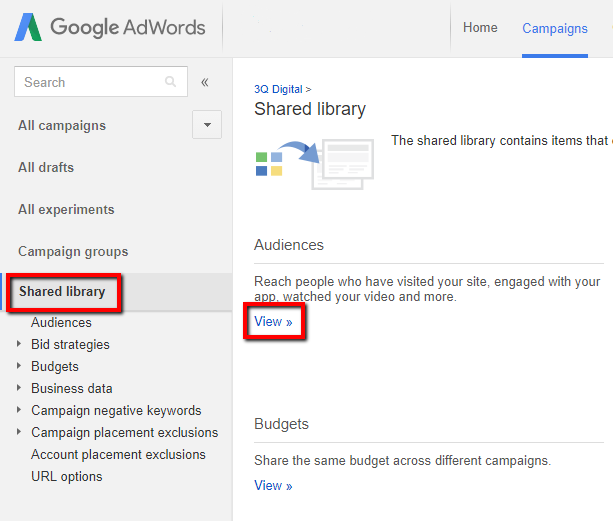Expand the Budgets tree arrow in the sidebar
The height and width of the screenshot is (521, 613).
[18, 366]
